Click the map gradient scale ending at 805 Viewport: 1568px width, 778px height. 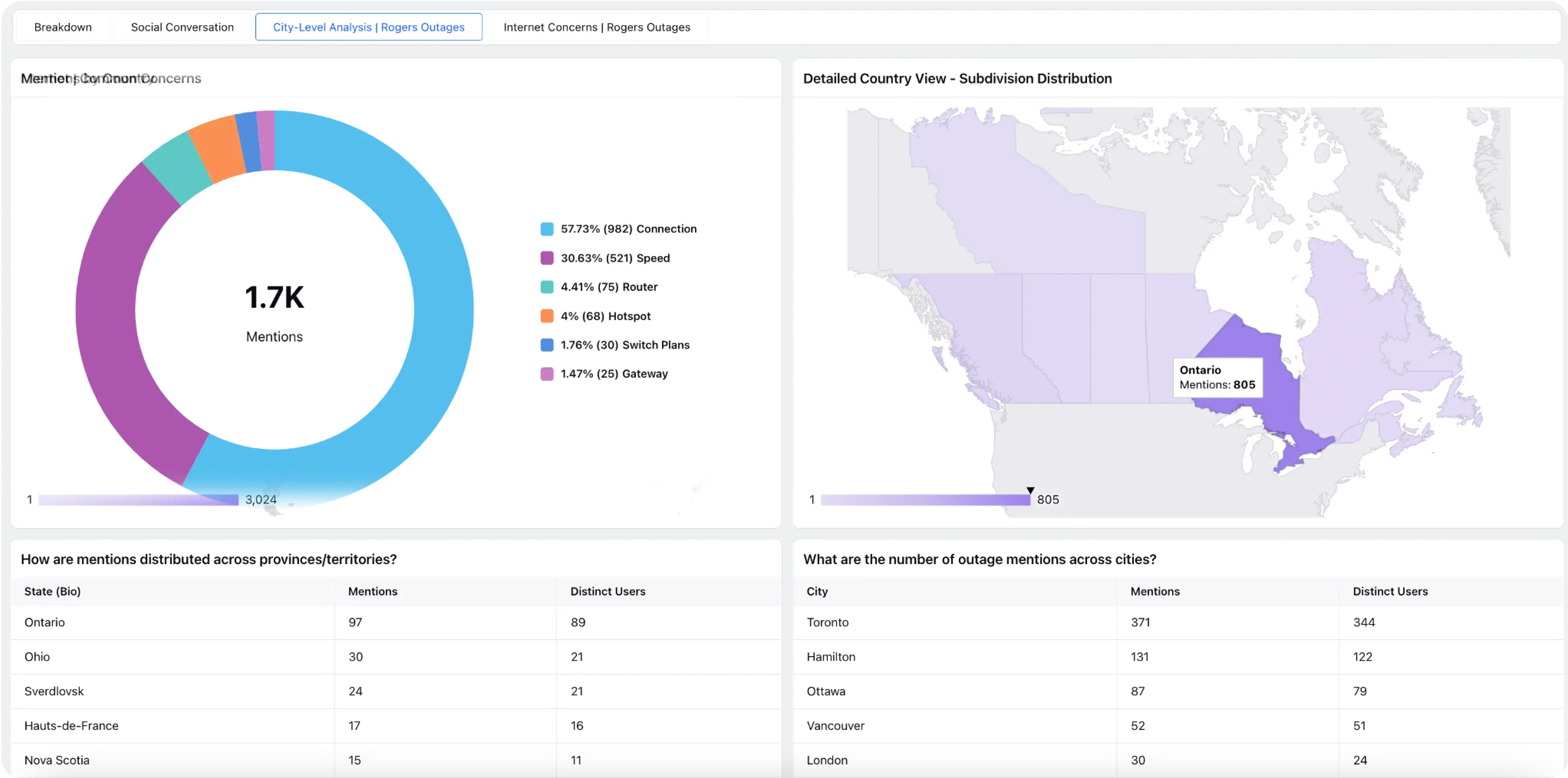(x=925, y=500)
